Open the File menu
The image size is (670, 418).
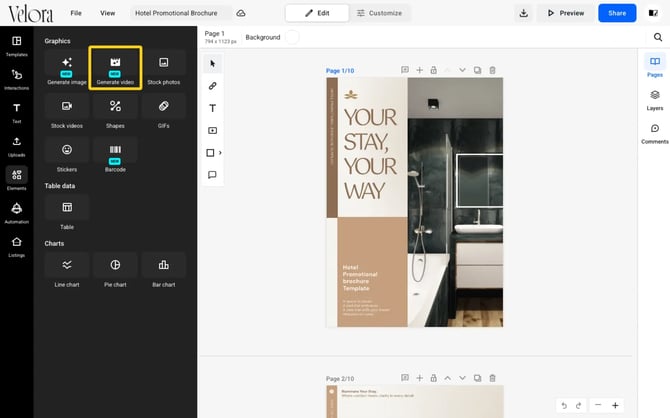[76, 13]
